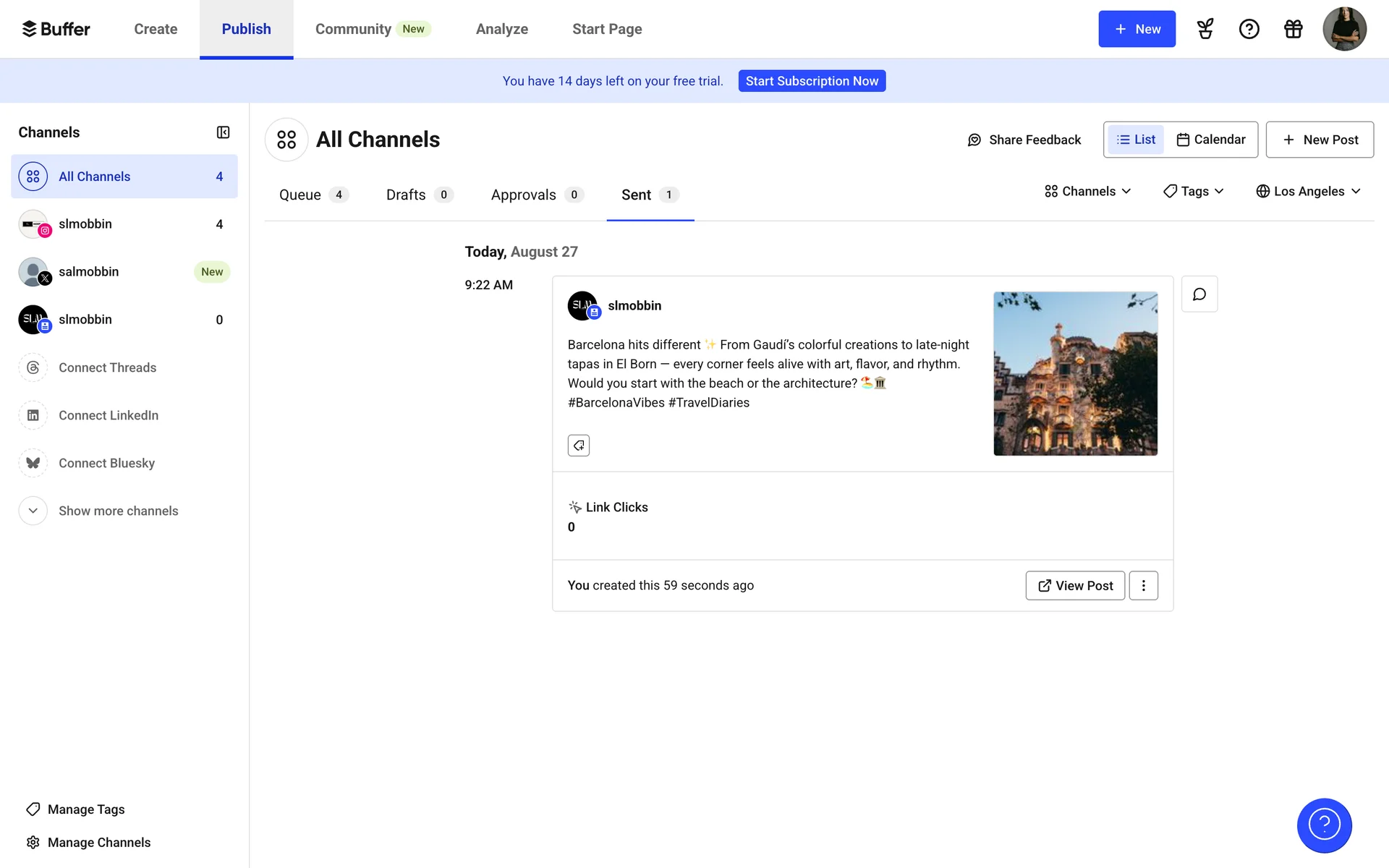Click the user profile avatar
This screenshot has width=1389, height=868.
tap(1343, 29)
